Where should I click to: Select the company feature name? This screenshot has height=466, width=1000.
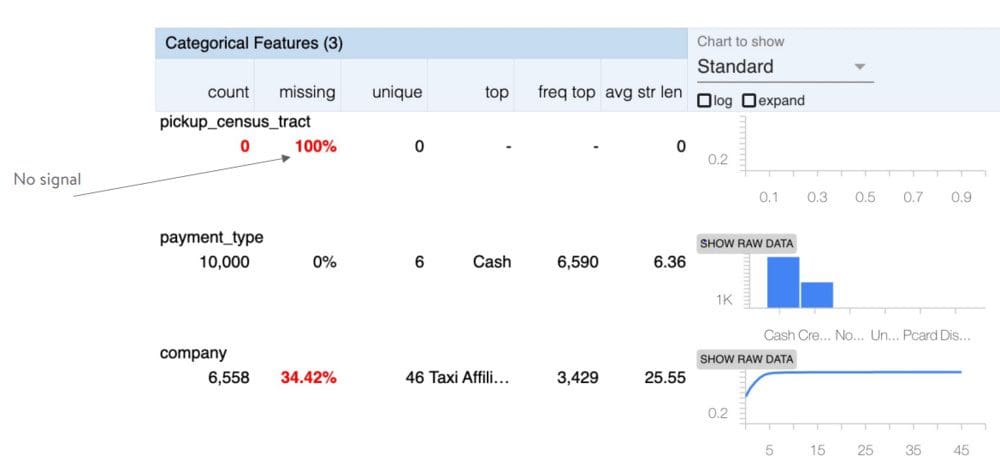tap(193, 353)
